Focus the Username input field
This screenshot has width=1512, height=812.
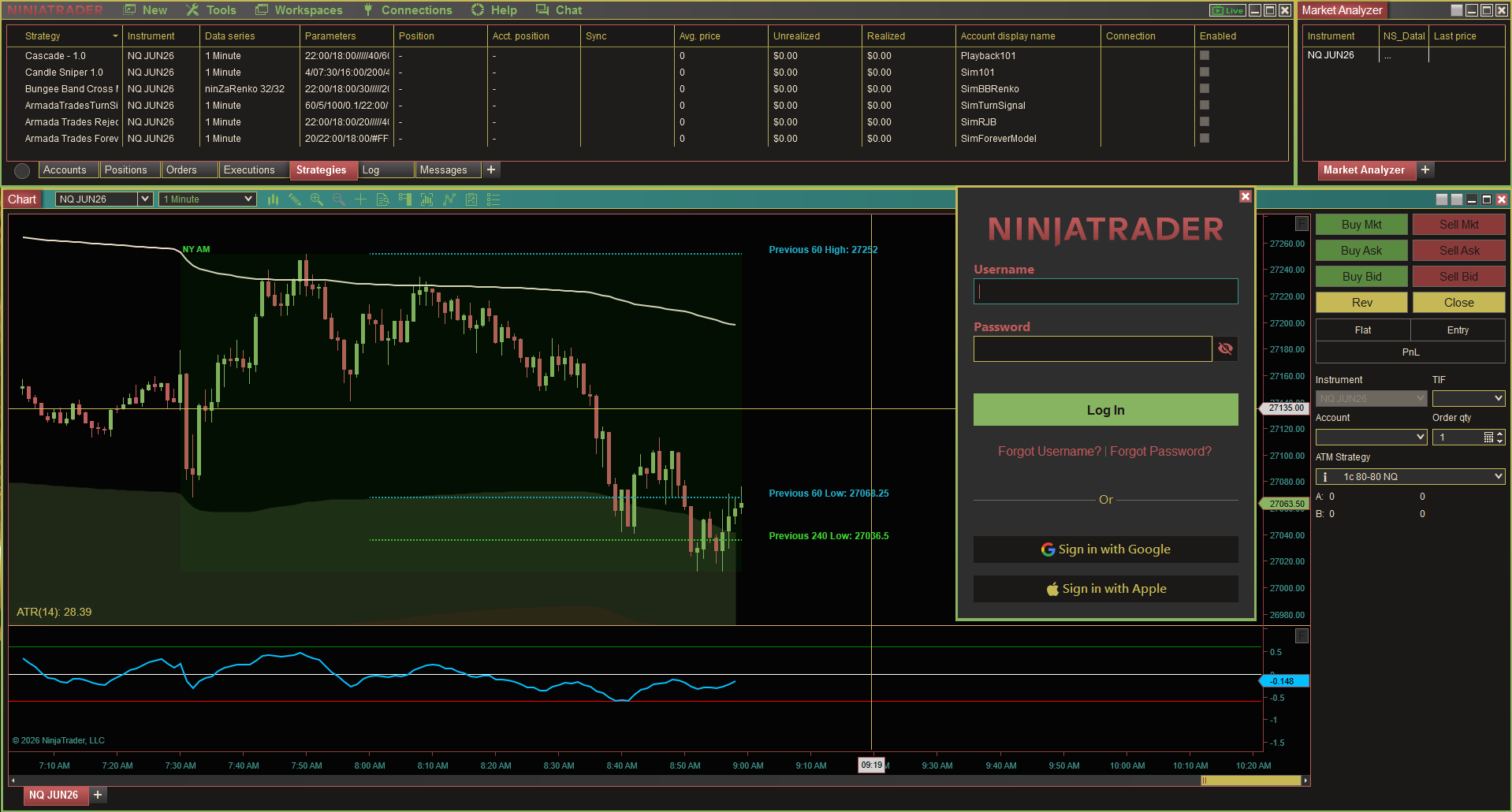coord(1105,292)
